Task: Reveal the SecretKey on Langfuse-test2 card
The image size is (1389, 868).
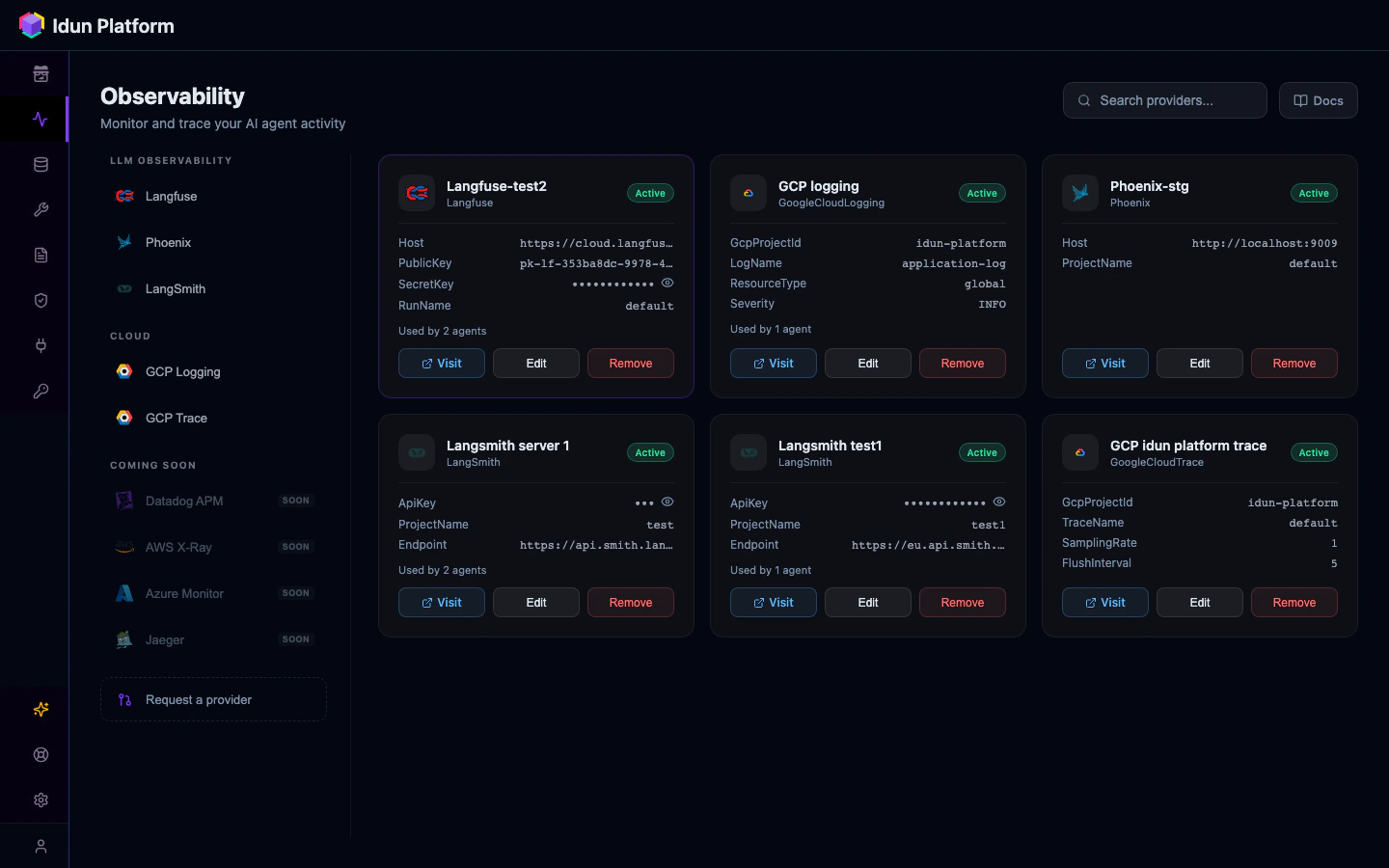Action: tap(667, 283)
